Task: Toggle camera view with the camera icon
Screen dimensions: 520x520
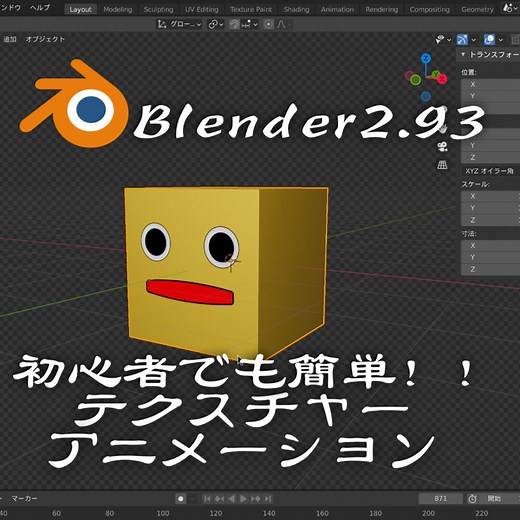Action: coord(442,147)
